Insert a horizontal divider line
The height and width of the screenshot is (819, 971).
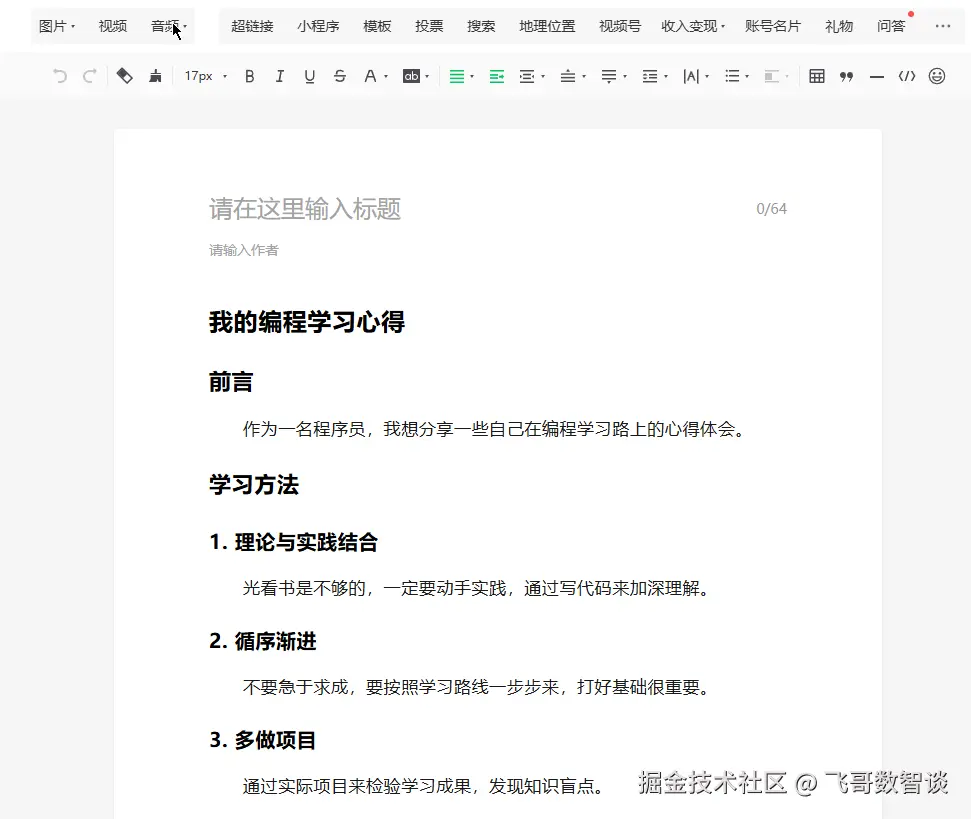(x=877, y=77)
